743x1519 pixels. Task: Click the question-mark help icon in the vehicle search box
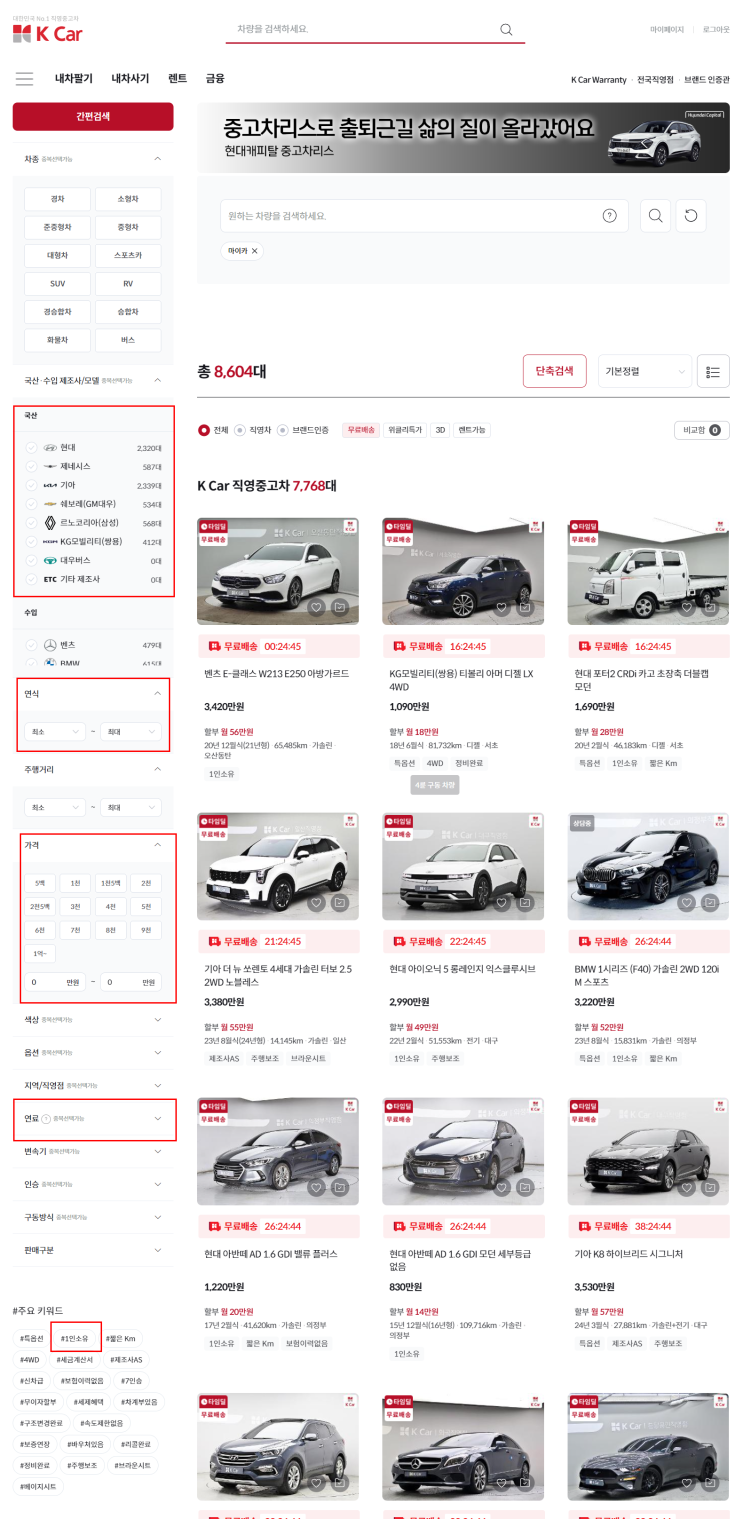click(610, 216)
